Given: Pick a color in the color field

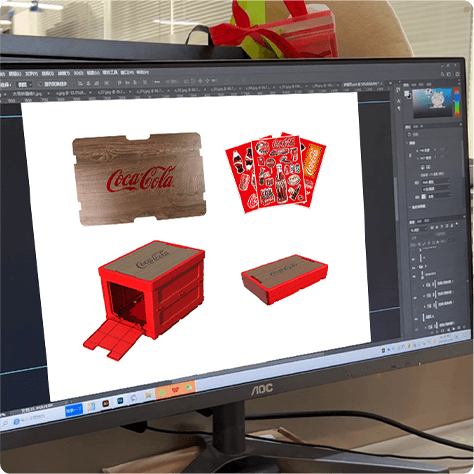Looking at the screenshot, I should 433,103.
